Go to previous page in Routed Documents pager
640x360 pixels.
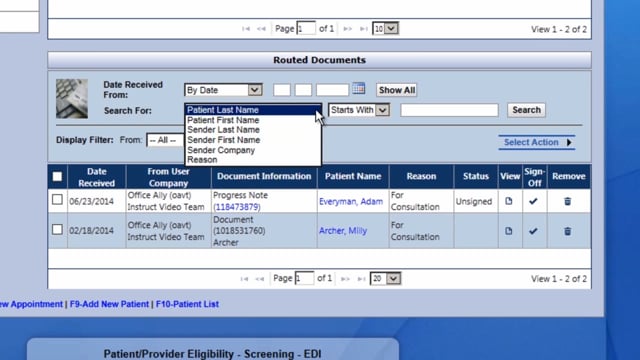click(260, 279)
